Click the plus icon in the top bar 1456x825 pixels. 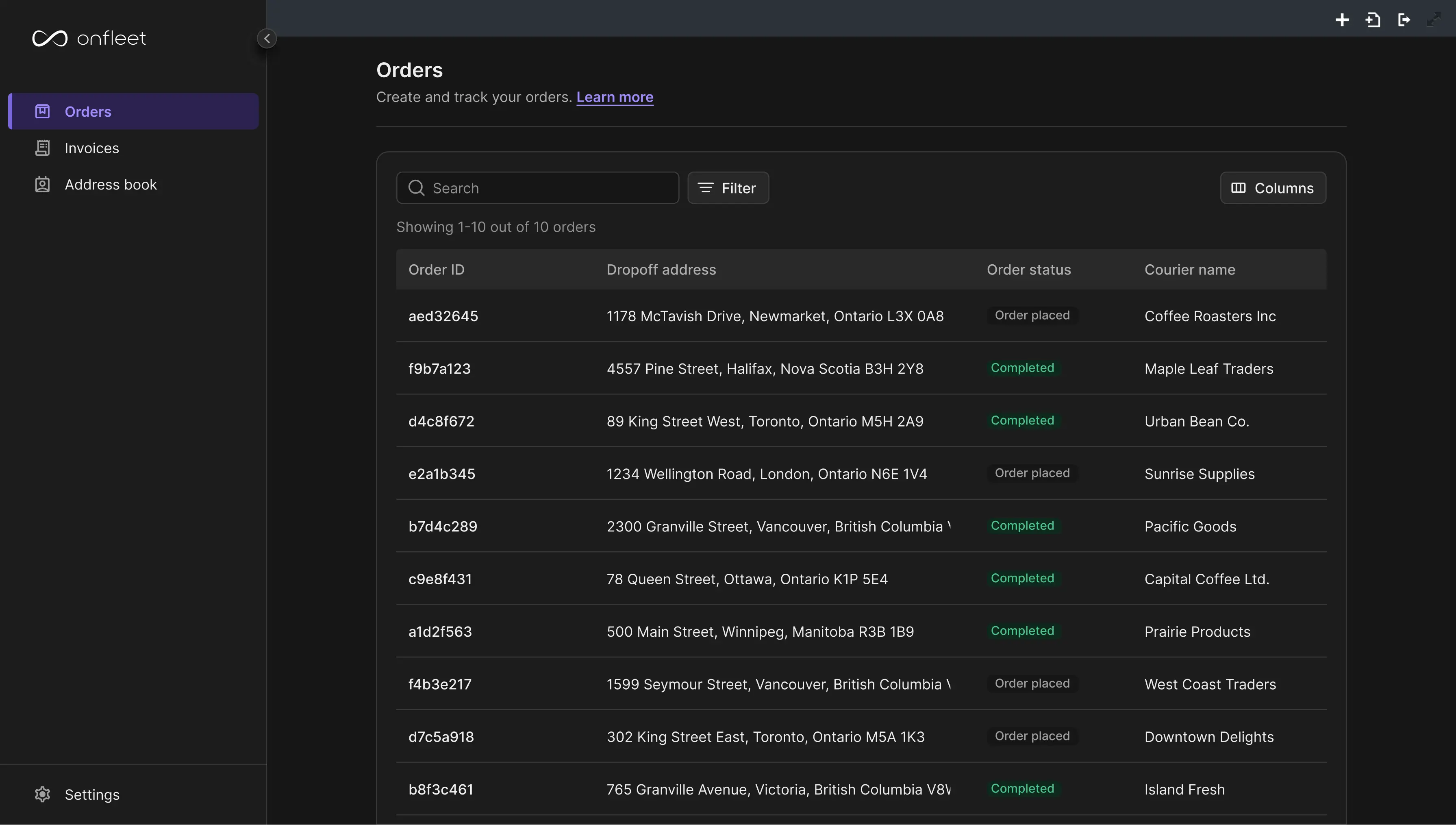(1342, 20)
